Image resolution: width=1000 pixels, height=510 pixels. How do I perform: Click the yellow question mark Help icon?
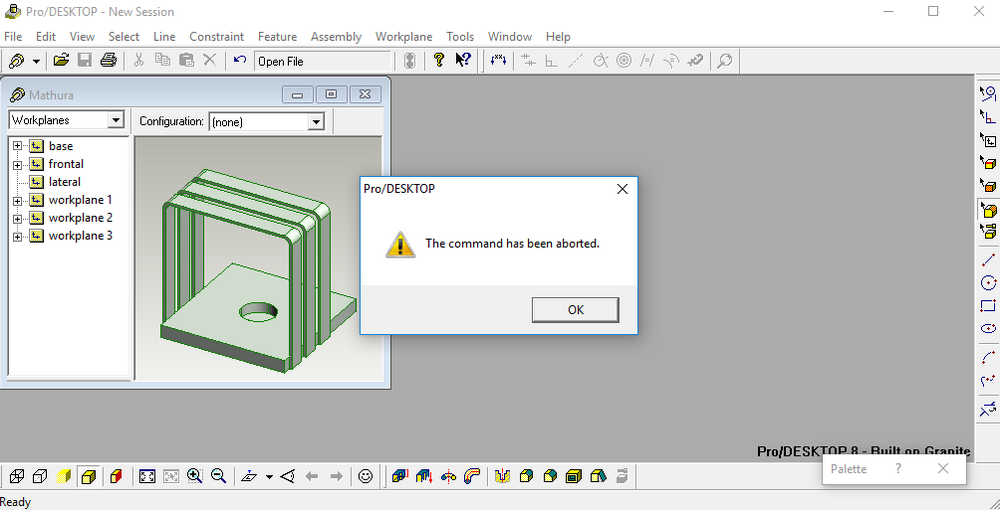pos(438,61)
